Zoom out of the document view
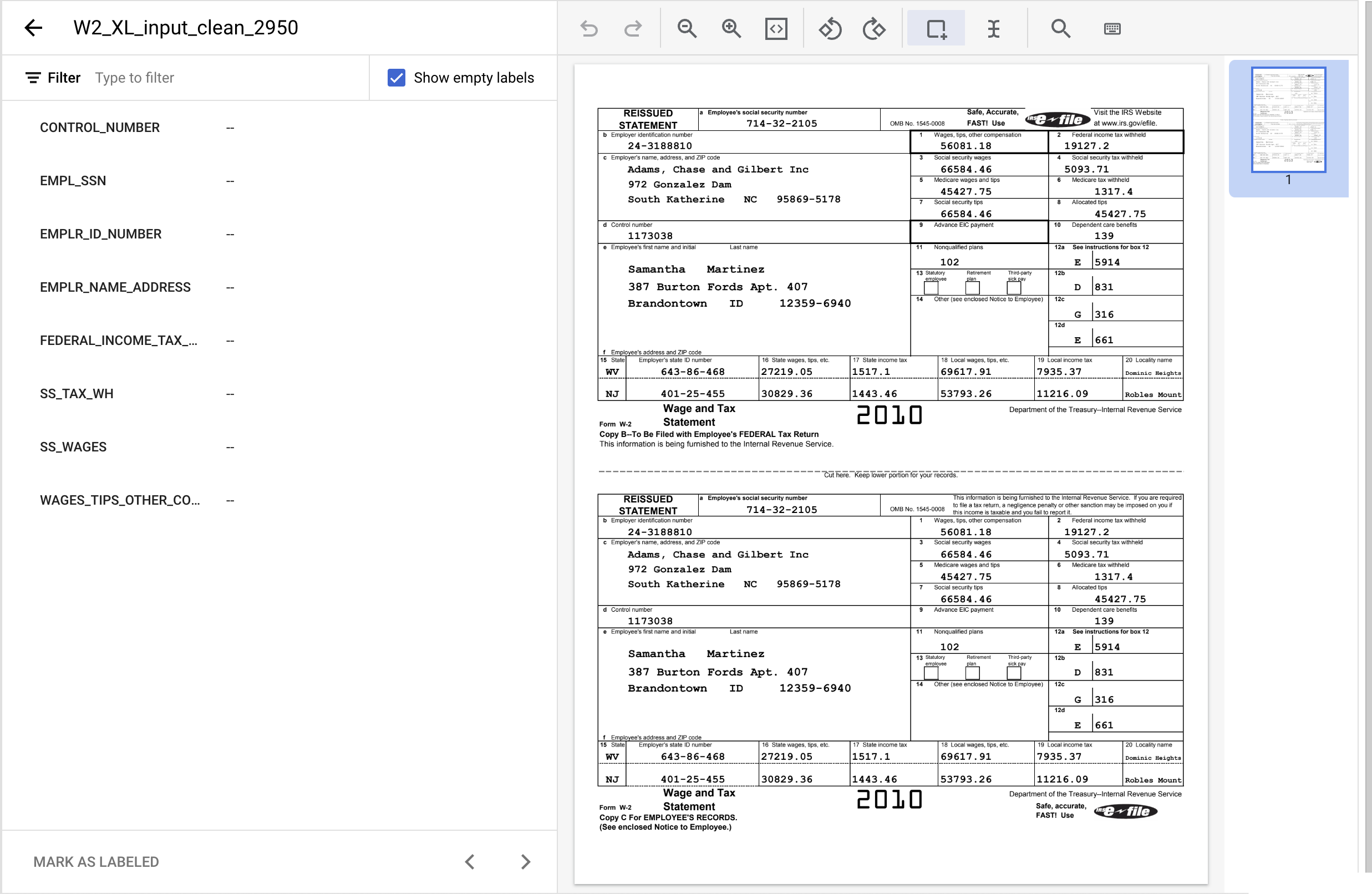 pos(687,28)
